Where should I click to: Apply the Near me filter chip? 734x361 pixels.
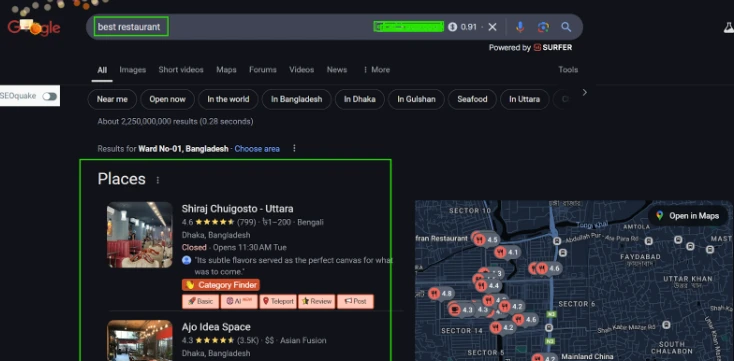[x=112, y=99]
